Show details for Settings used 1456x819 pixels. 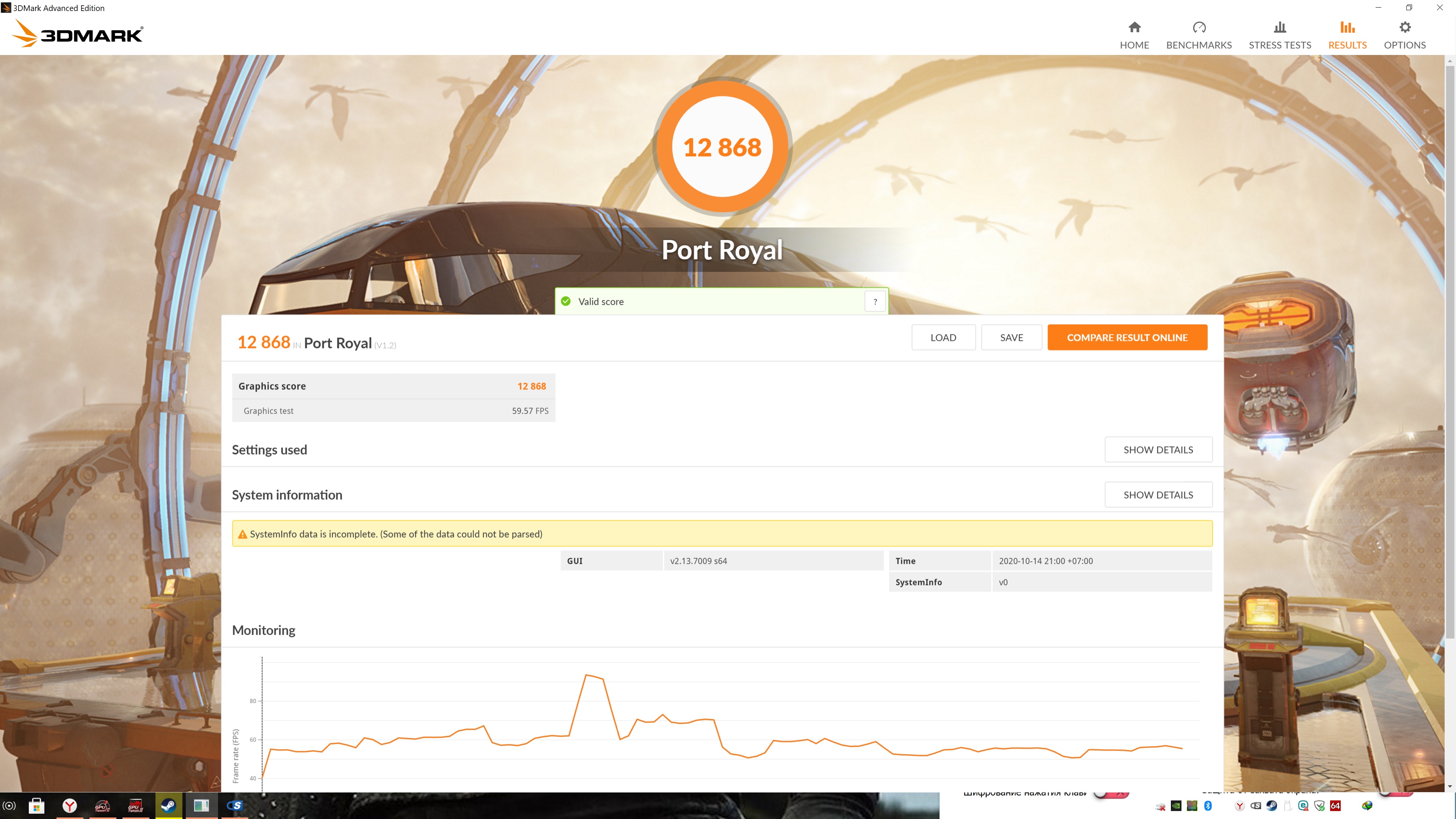[1158, 449]
